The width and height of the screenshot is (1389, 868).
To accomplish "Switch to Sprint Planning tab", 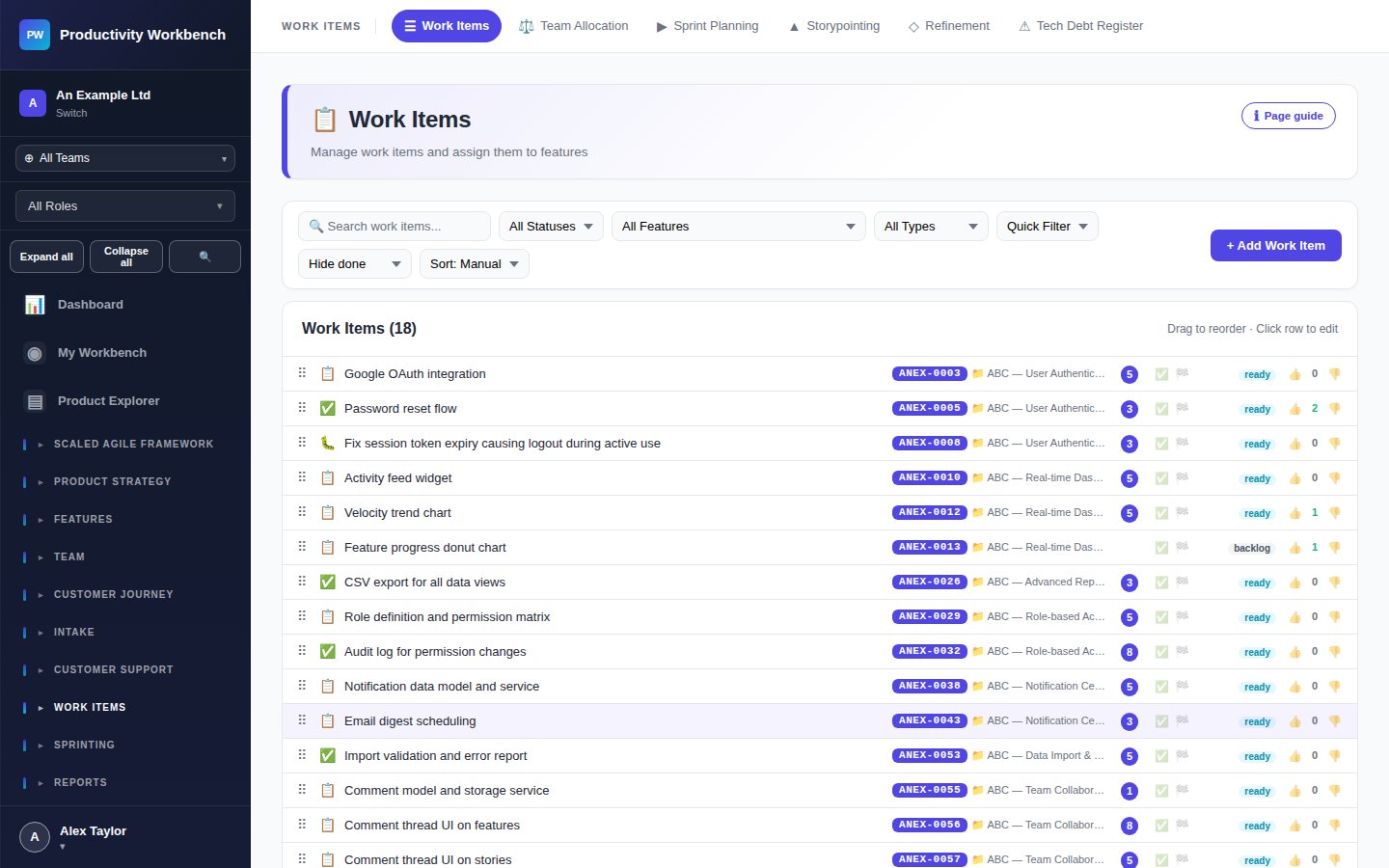I will click(707, 26).
